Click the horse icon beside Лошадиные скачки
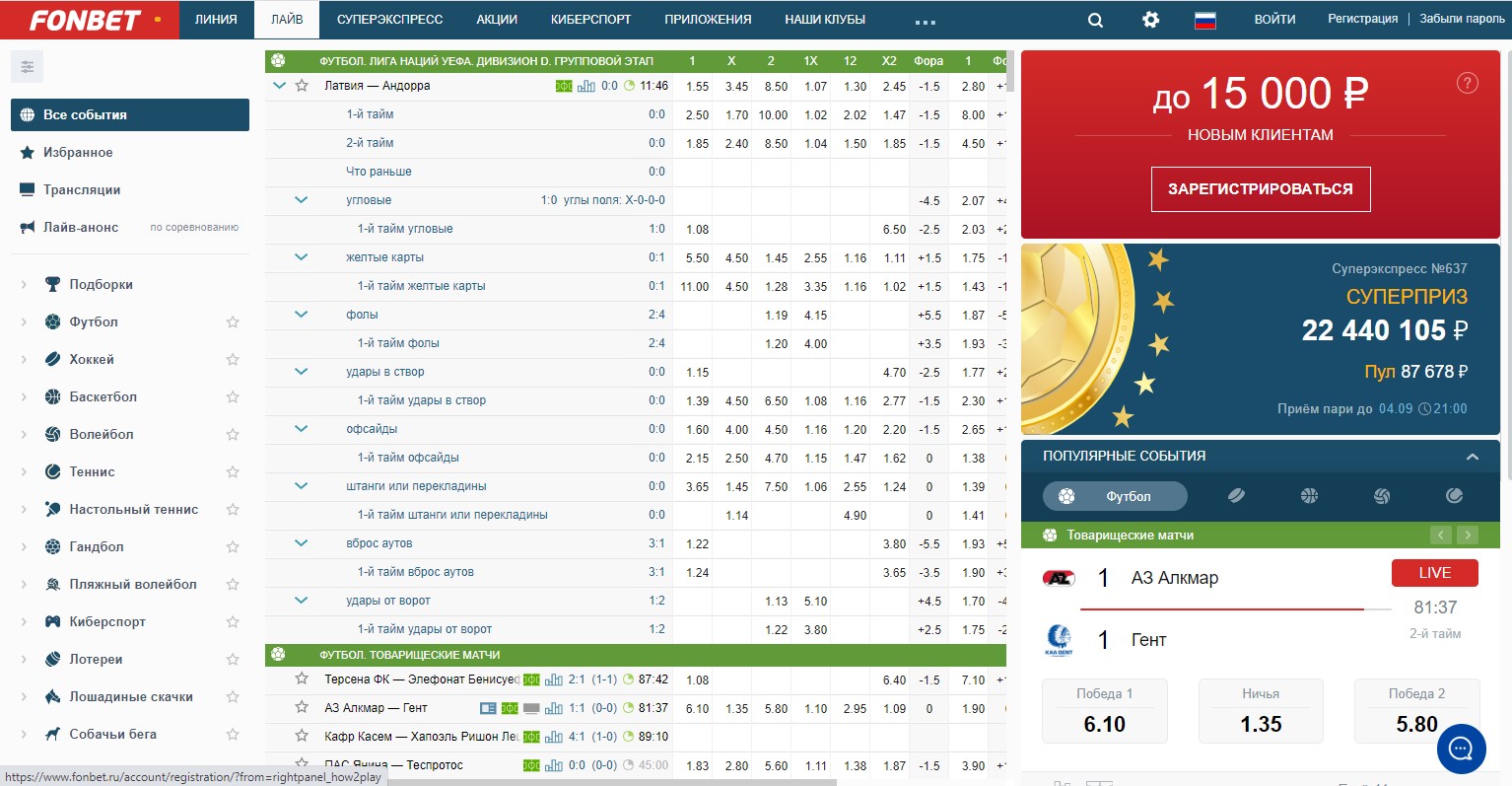Viewport: 1512px width, 786px height. 53,696
